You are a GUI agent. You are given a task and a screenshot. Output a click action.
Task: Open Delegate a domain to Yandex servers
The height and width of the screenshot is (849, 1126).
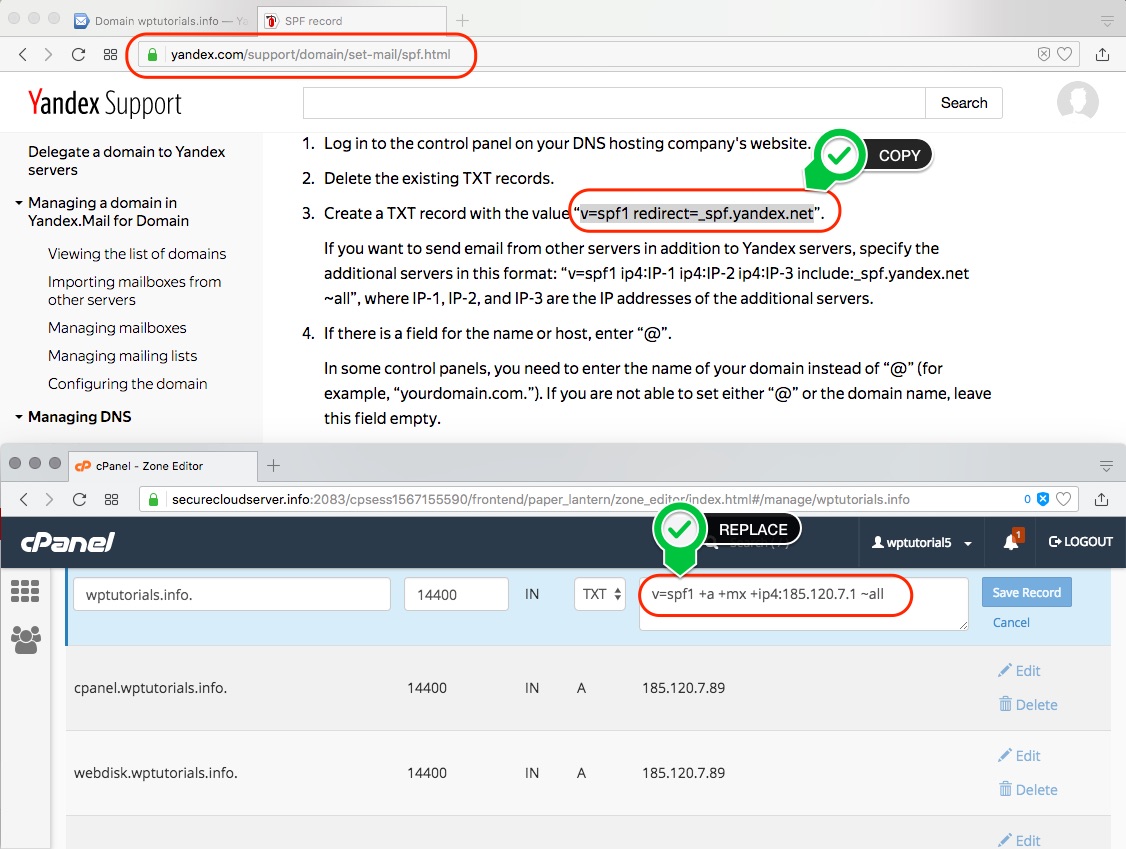click(126, 161)
